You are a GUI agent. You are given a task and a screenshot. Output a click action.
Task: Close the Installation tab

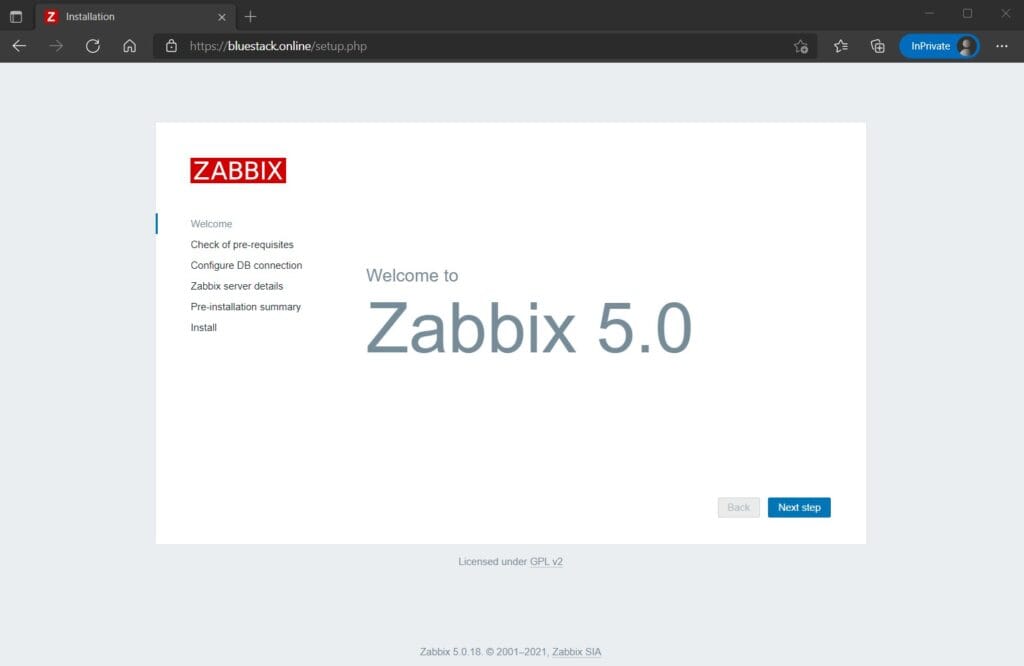click(222, 17)
